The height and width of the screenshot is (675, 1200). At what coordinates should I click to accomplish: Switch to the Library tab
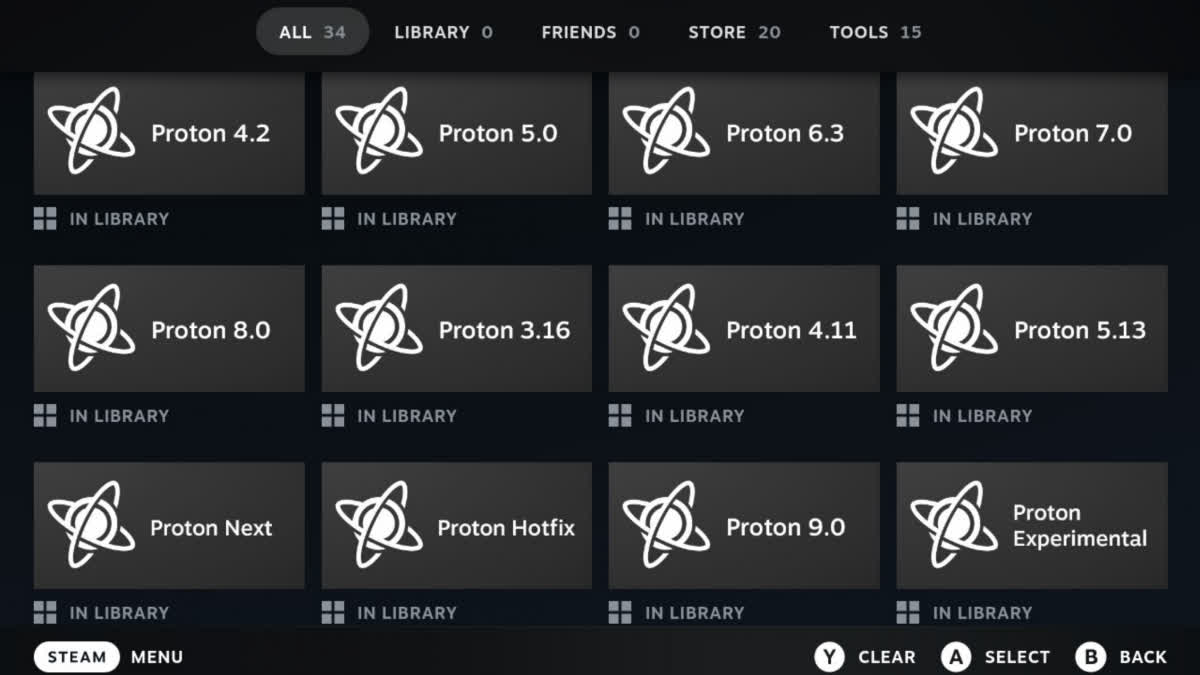pos(443,32)
